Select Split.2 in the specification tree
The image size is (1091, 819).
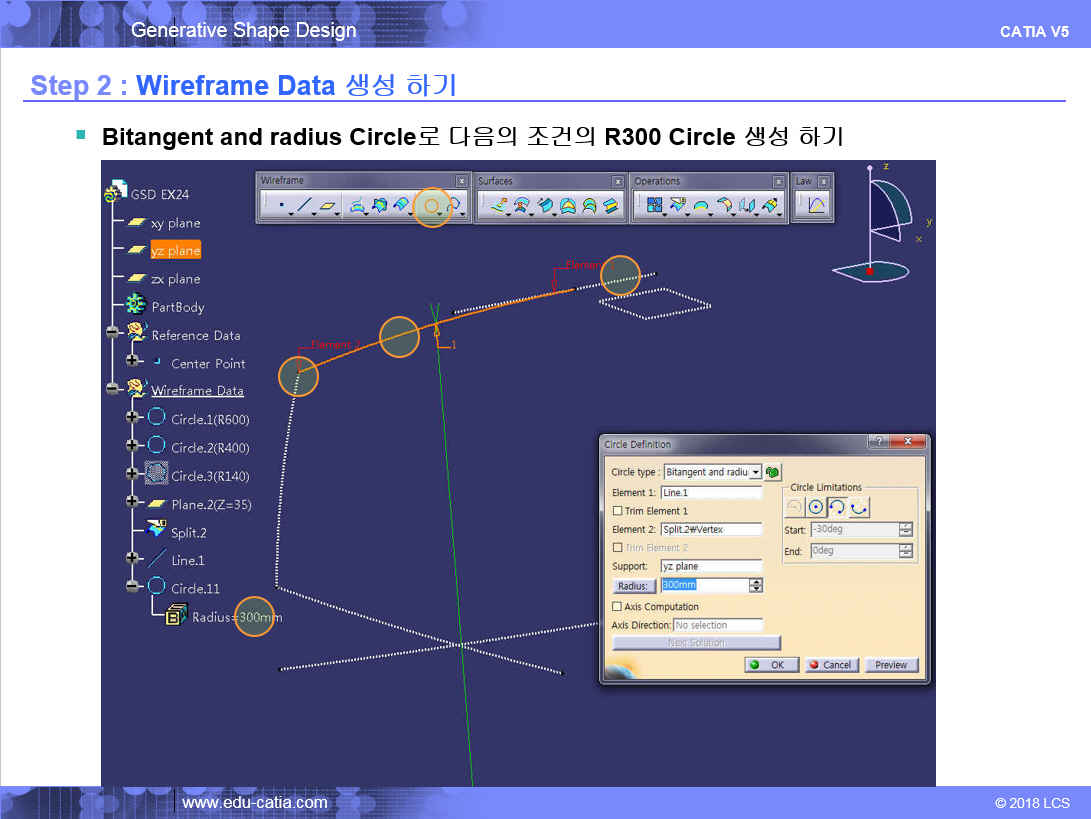point(188,532)
